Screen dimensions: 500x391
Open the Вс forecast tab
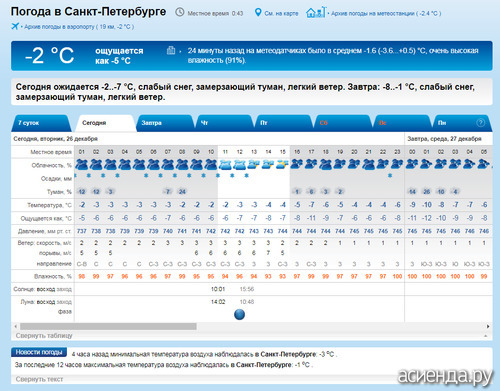point(401,123)
